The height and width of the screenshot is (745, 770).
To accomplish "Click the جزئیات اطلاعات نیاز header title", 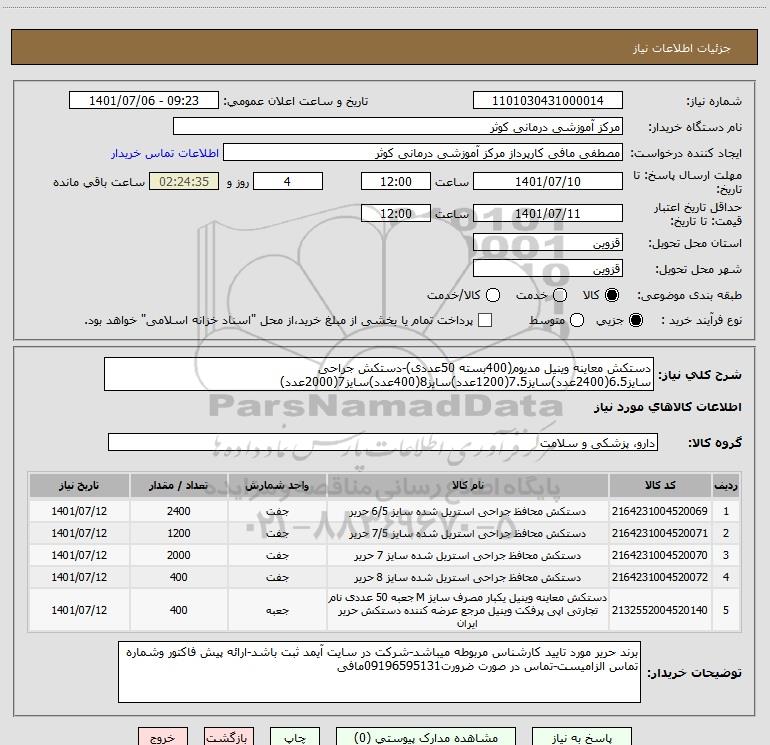I will (x=682, y=48).
